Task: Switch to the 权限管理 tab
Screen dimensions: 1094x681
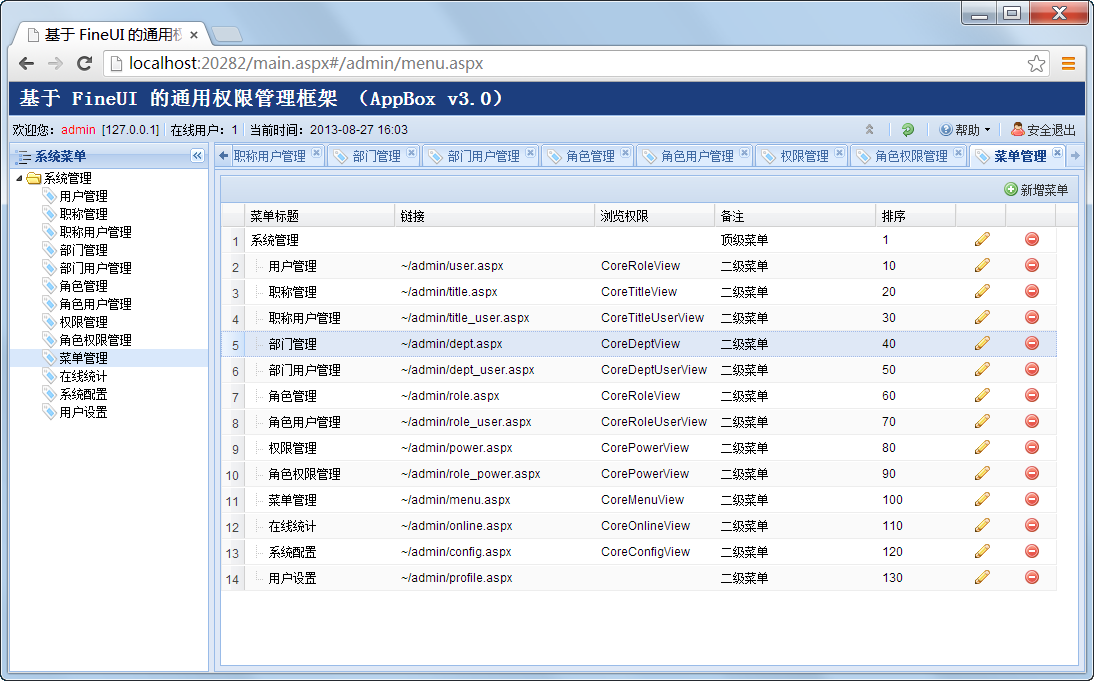Action: [x=804, y=156]
